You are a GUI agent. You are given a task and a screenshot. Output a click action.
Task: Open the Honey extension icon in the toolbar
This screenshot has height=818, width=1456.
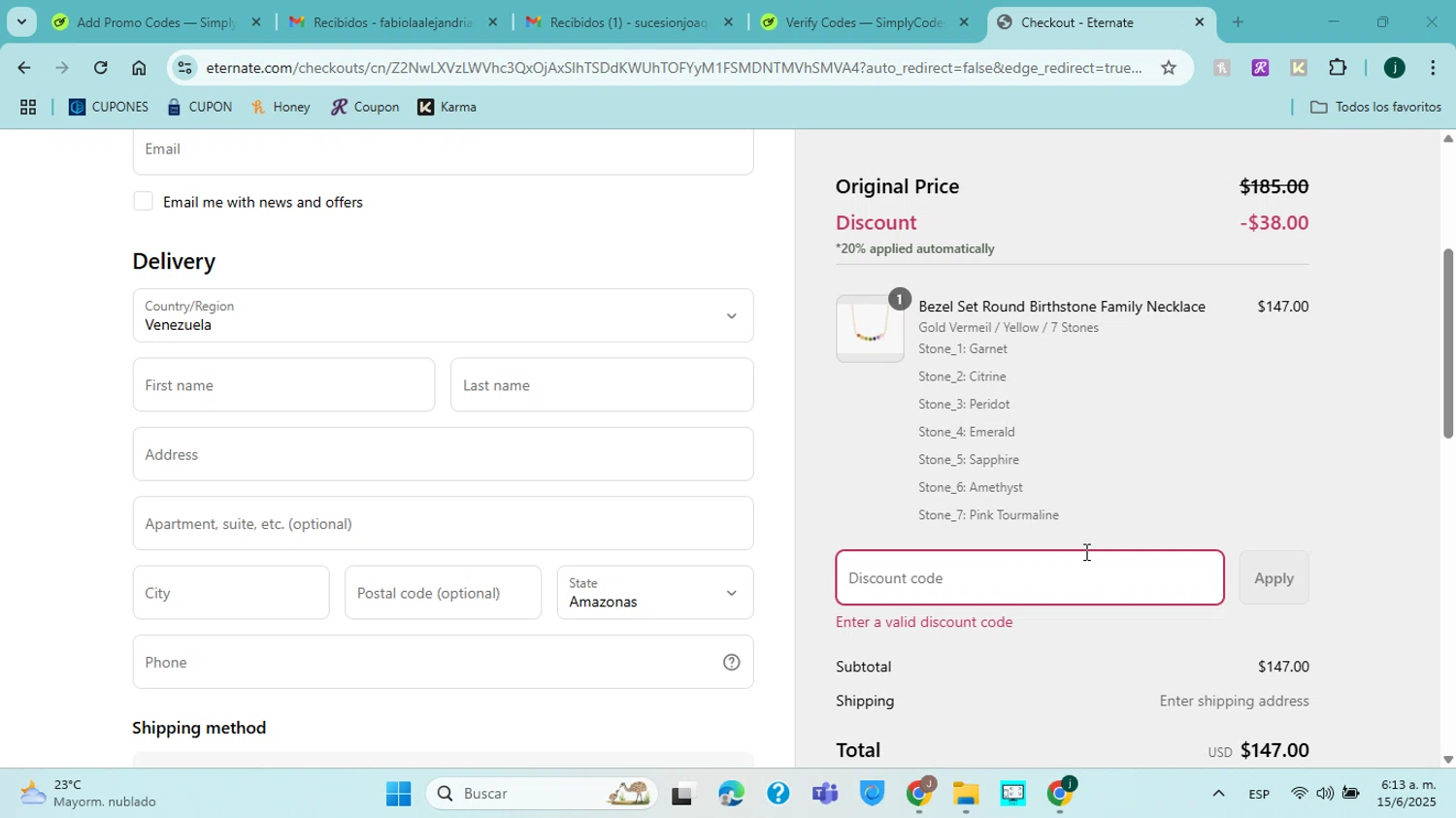point(1221,68)
